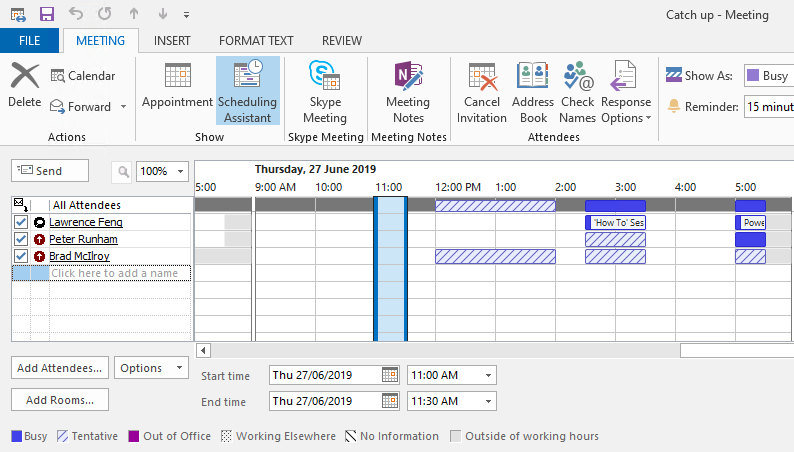Viewport: 794px width, 452px height.
Task: Click the Brad McIlroy name link
Action: pyautogui.click(x=79, y=256)
